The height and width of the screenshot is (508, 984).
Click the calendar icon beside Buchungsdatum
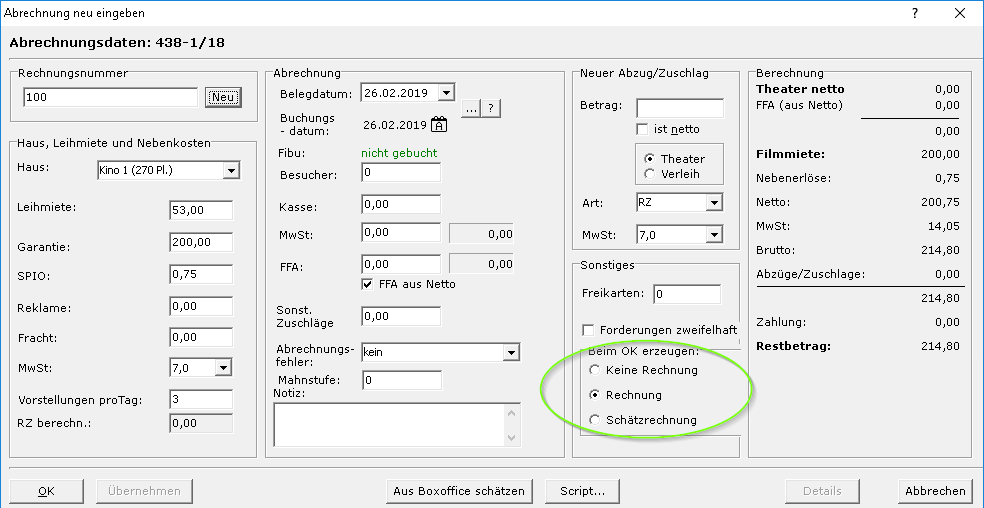(x=438, y=125)
